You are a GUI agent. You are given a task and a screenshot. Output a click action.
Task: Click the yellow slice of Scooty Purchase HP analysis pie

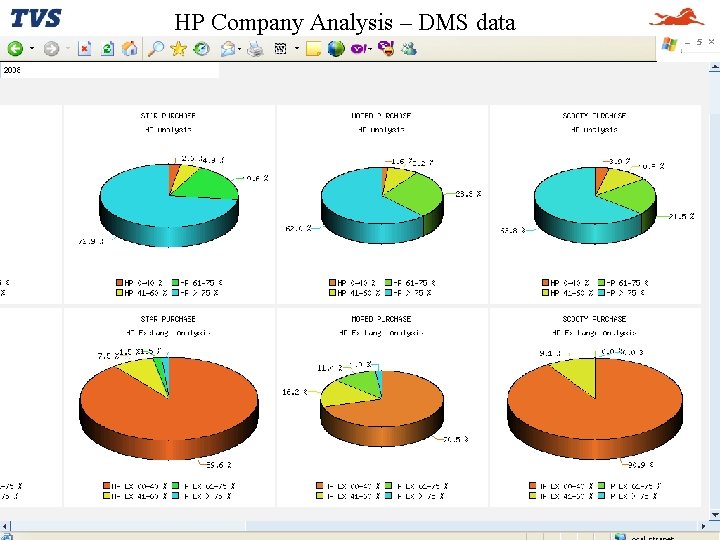point(622,179)
